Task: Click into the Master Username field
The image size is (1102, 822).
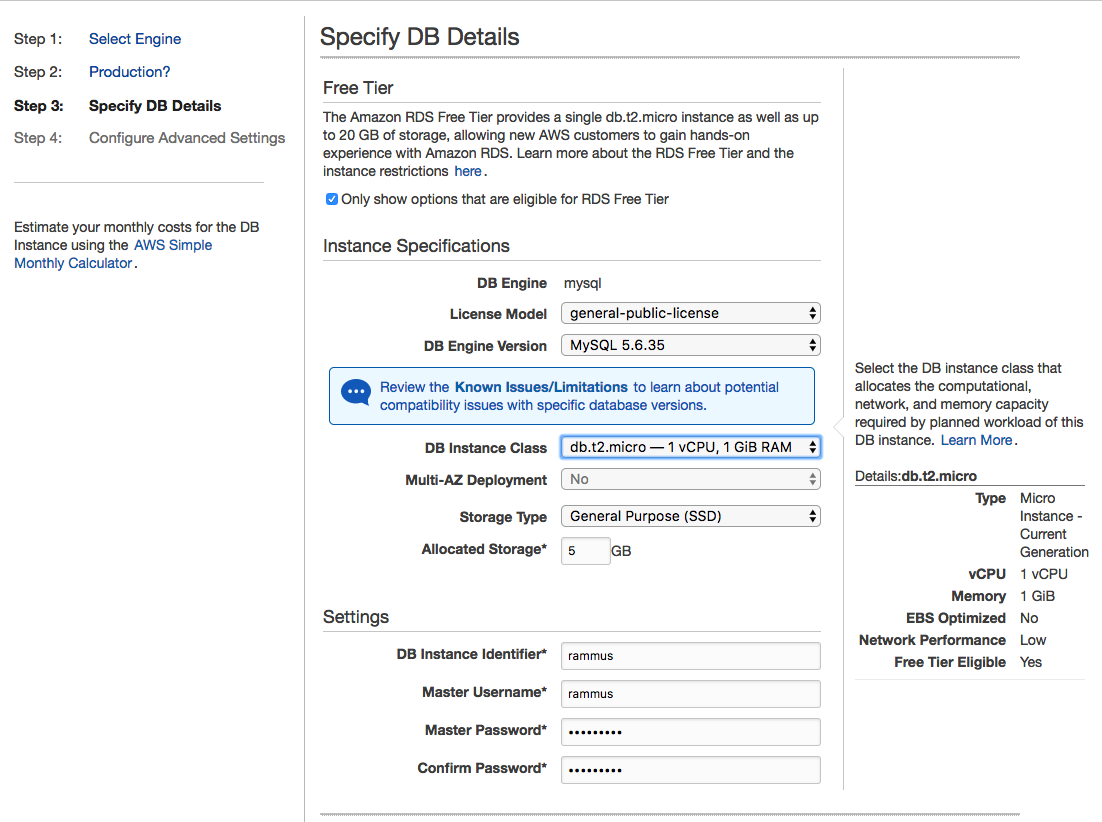Action: [690, 694]
